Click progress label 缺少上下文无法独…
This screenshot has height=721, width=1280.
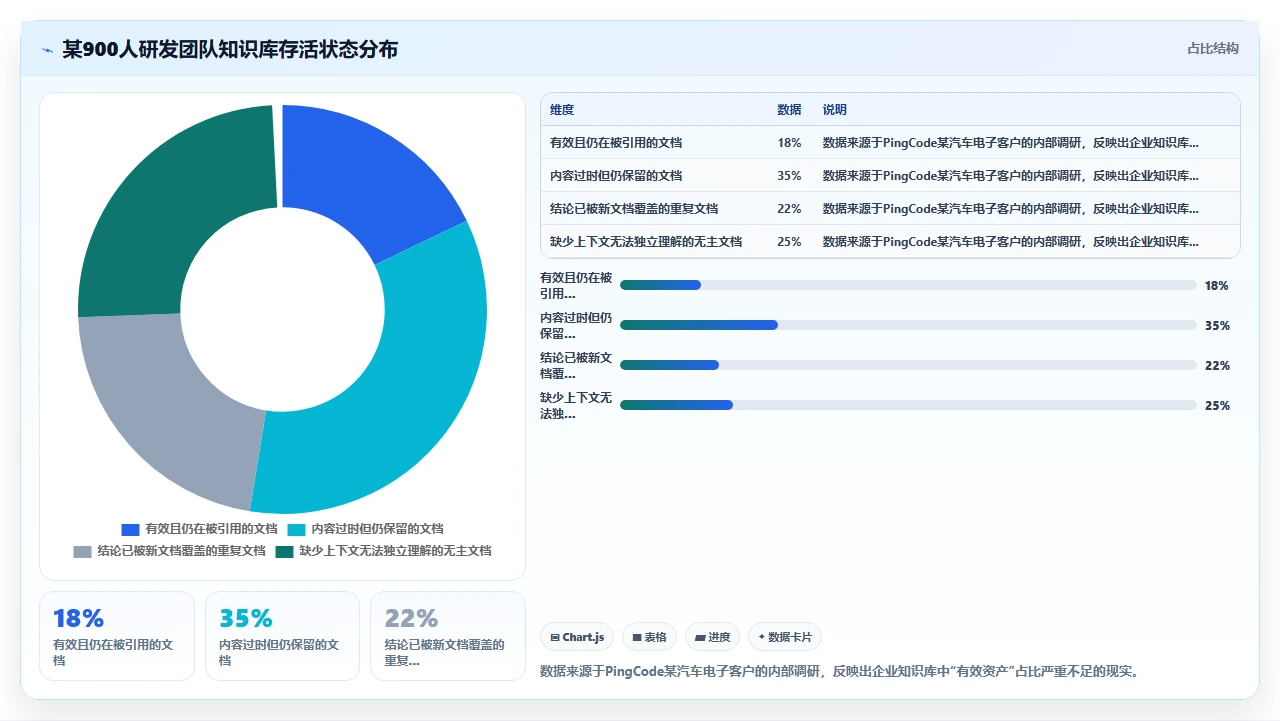(576, 405)
